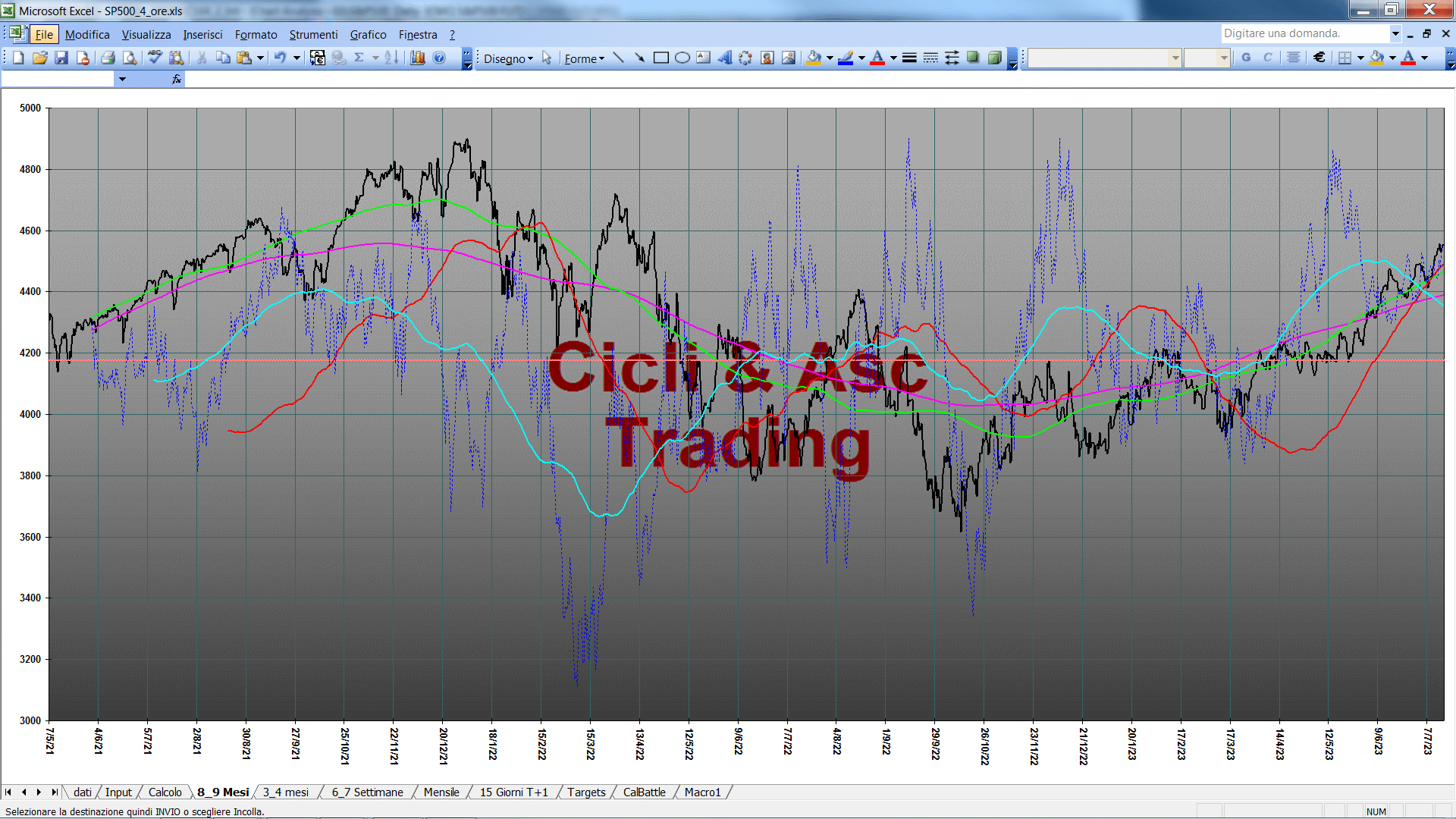The width and height of the screenshot is (1456, 819).
Task: Select the Line drawing tool
Action: pos(618,58)
